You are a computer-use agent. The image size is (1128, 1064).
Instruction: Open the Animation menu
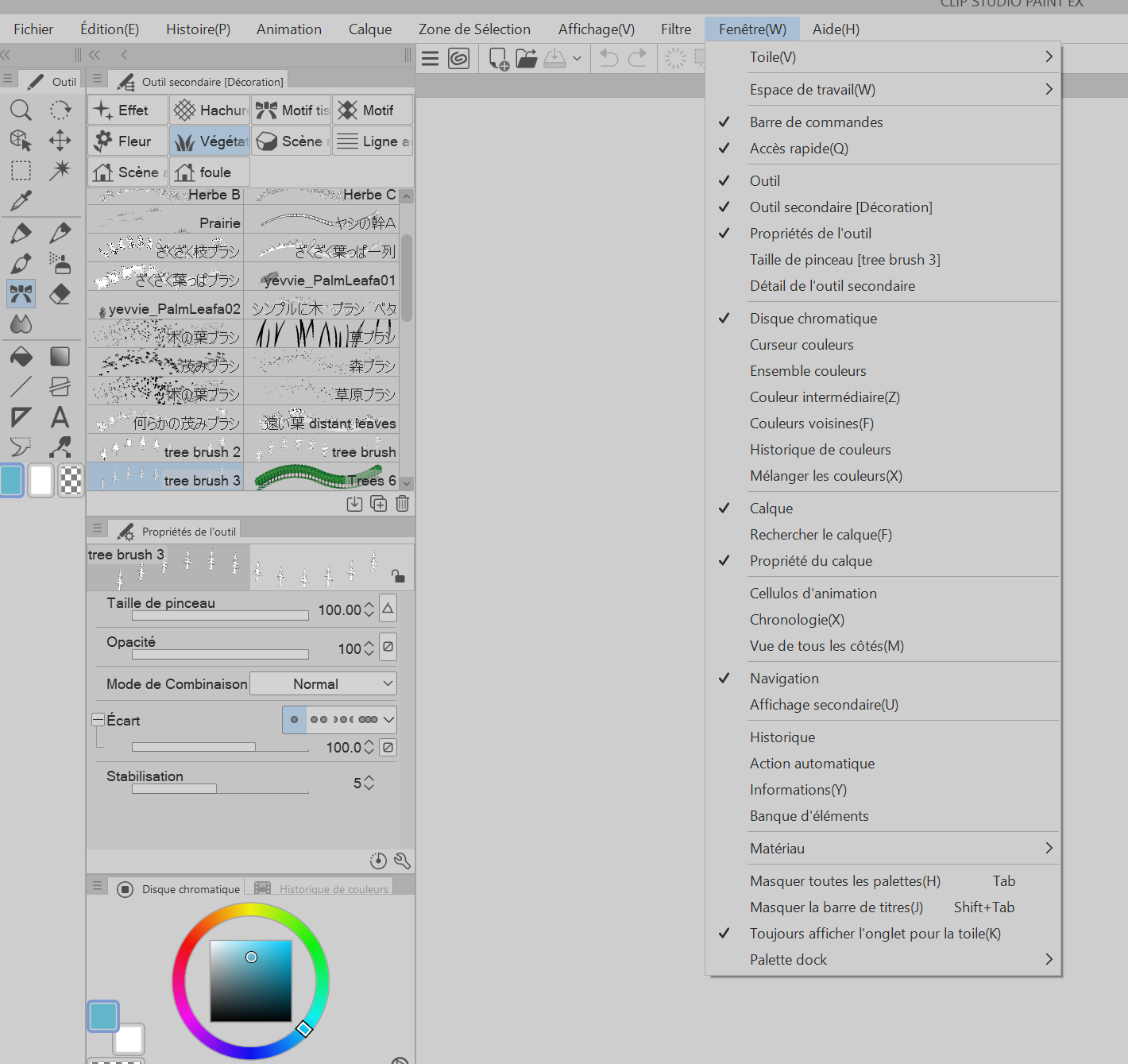[289, 29]
